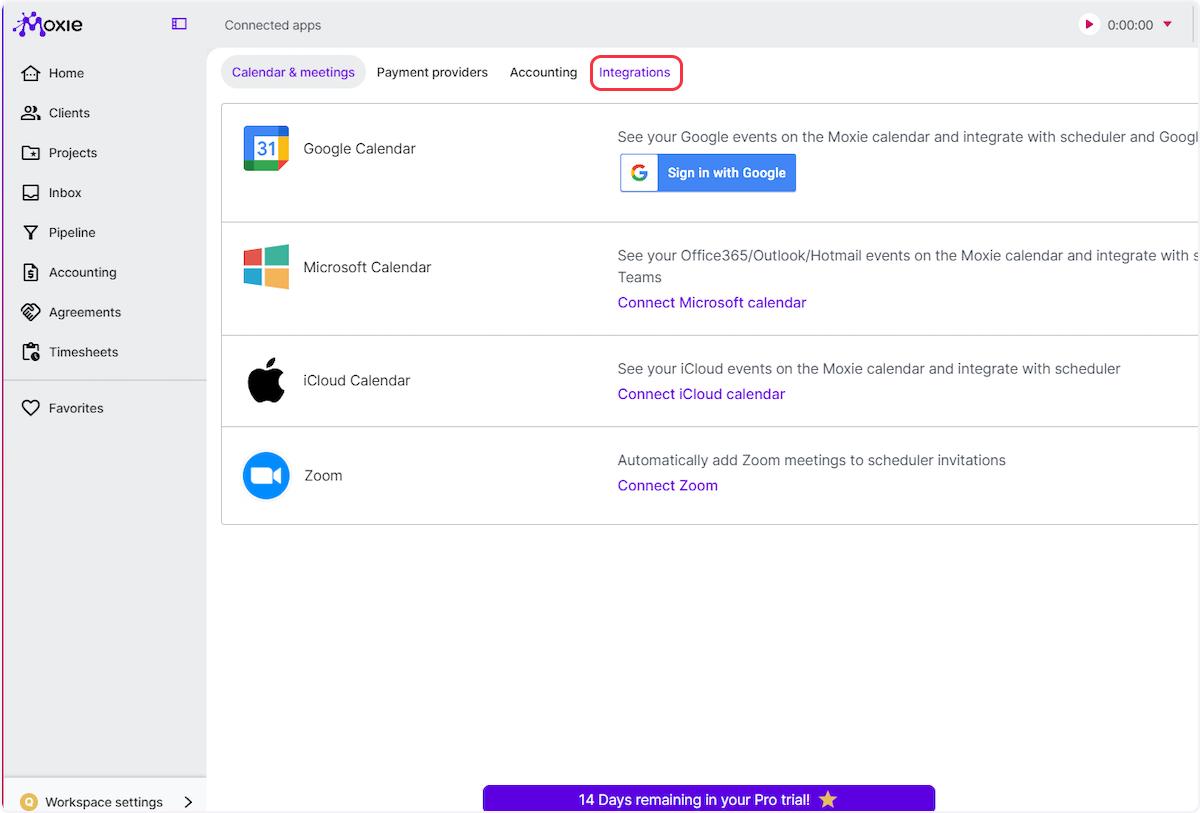Image resolution: width=1200 pixels, height=813 pixels.
Task: Open Workspace settings label
Action: click(x=104, y=802)
